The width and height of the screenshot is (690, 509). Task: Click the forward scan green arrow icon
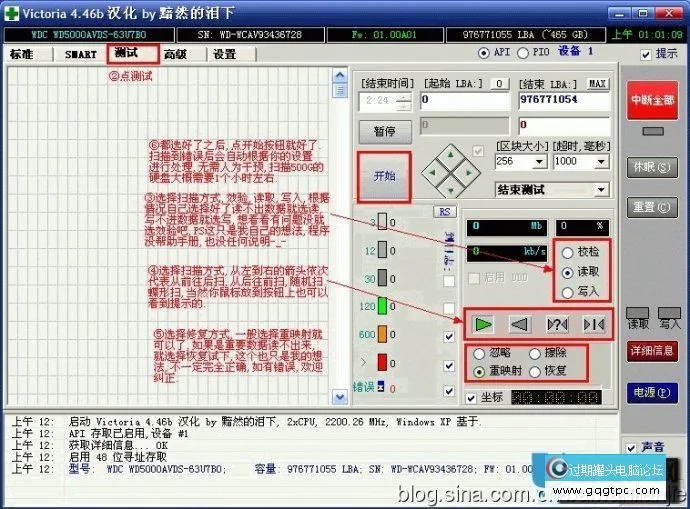pyautogui.click(x=483, y=324)
